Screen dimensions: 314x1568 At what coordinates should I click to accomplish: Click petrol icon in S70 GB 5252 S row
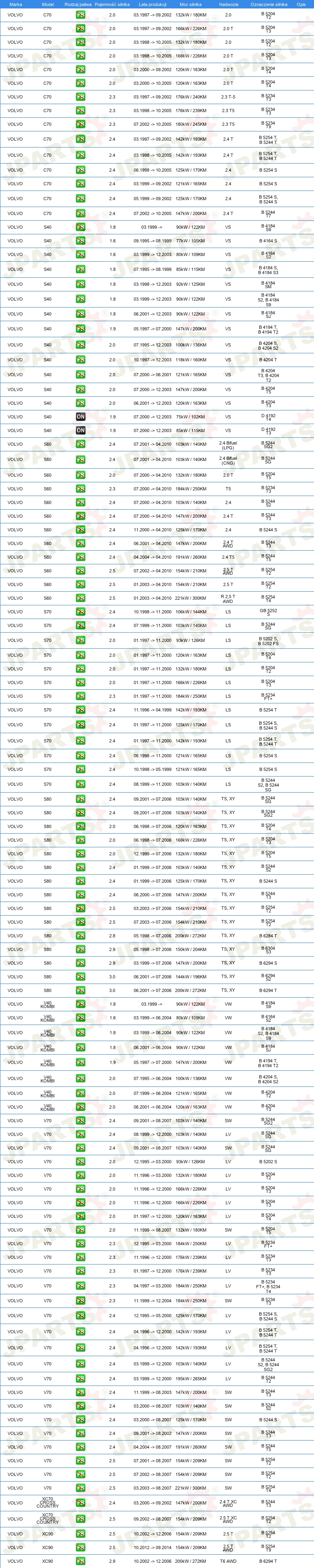(x=80, y=612)
